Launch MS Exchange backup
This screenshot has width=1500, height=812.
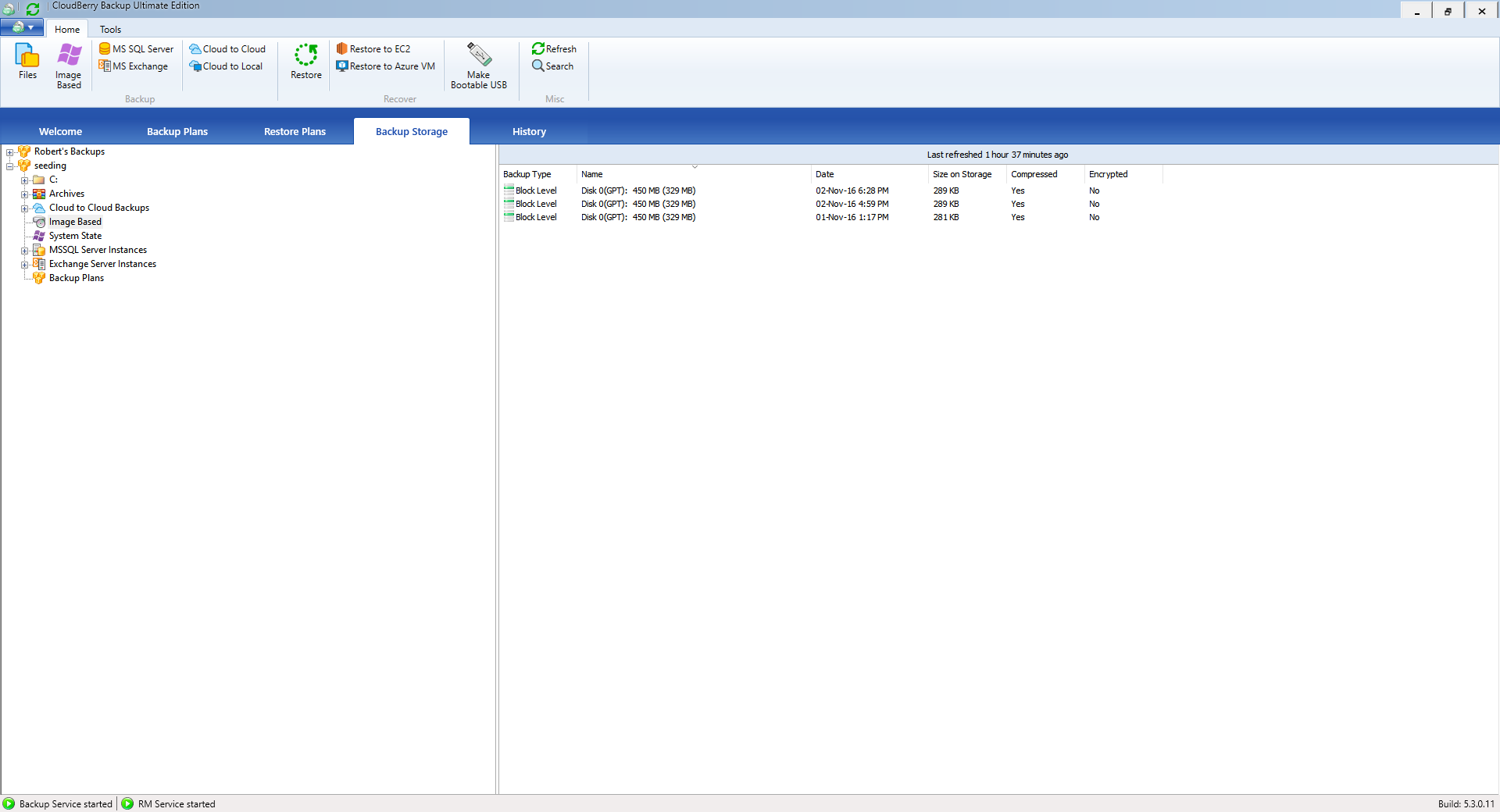pos(134,66)
